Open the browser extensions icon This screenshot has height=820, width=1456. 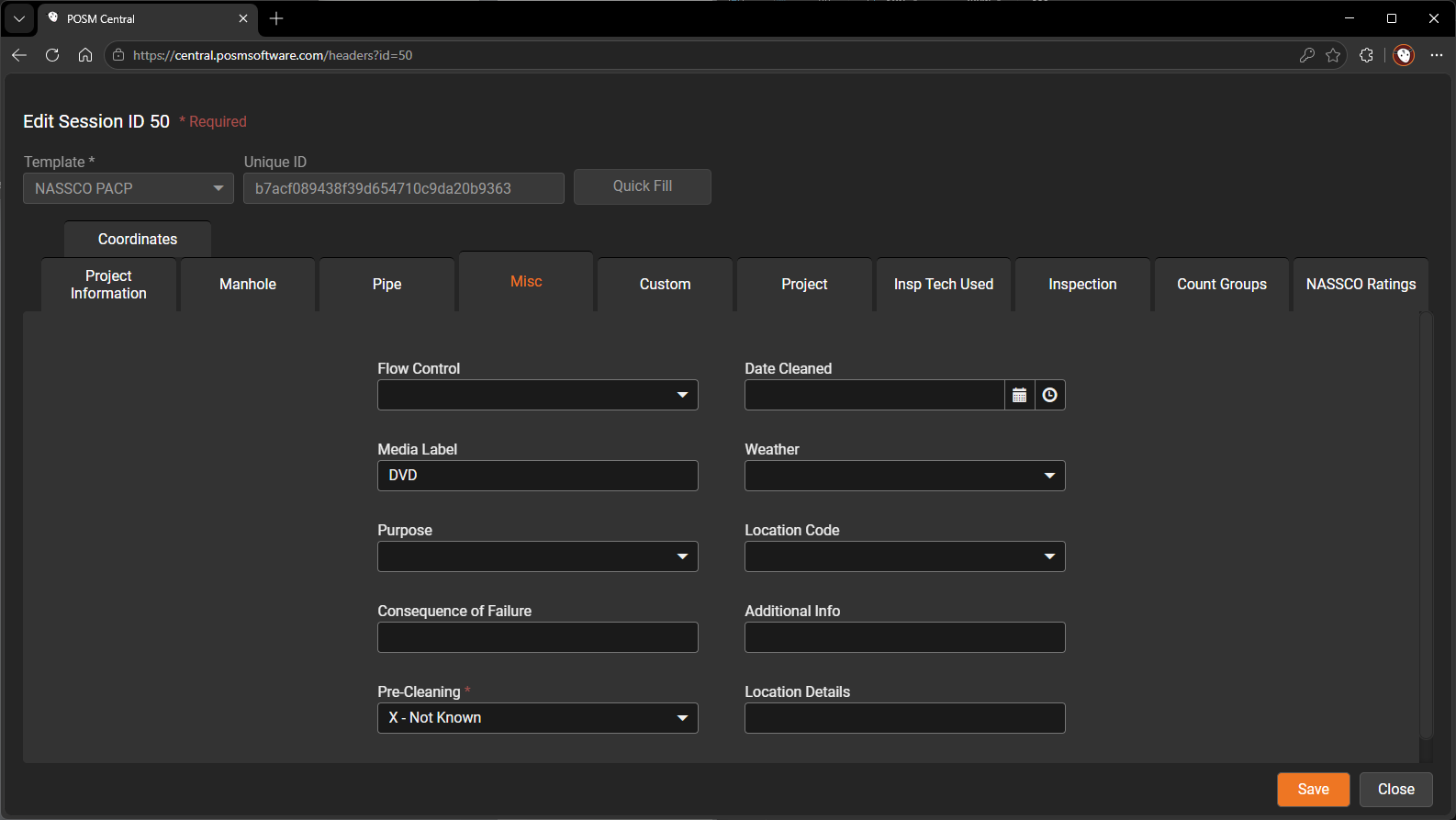click(1366, 55)
